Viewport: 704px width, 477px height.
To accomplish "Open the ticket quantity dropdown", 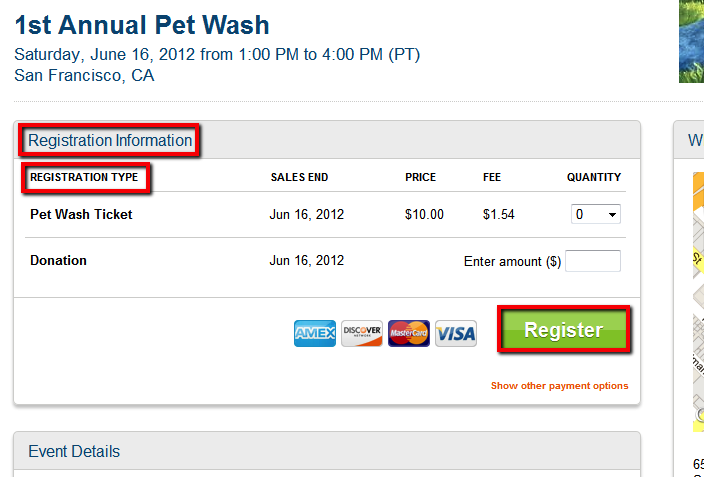I will pos(596,214).
